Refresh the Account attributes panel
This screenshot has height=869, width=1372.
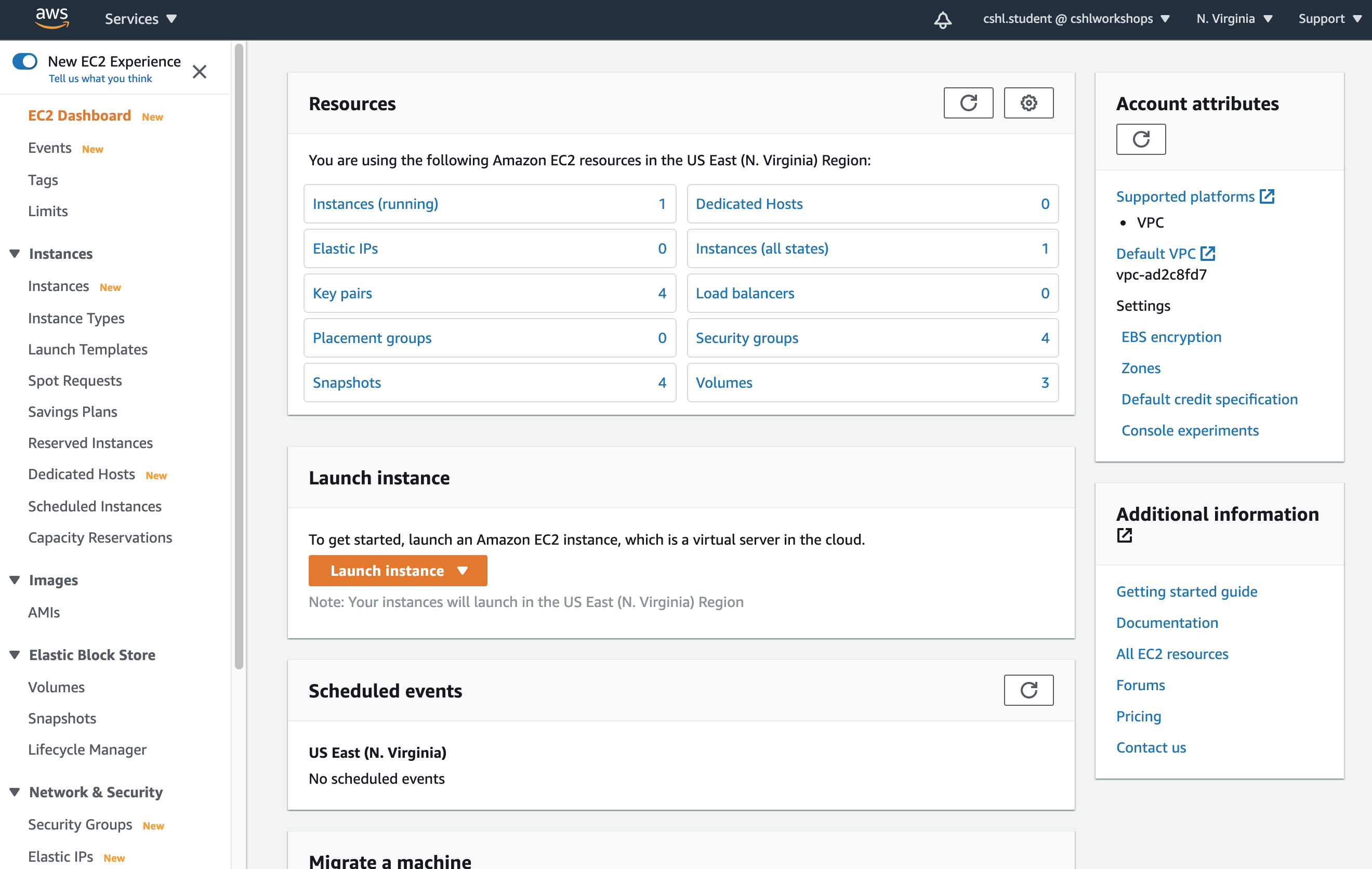tap(1141, 139)
